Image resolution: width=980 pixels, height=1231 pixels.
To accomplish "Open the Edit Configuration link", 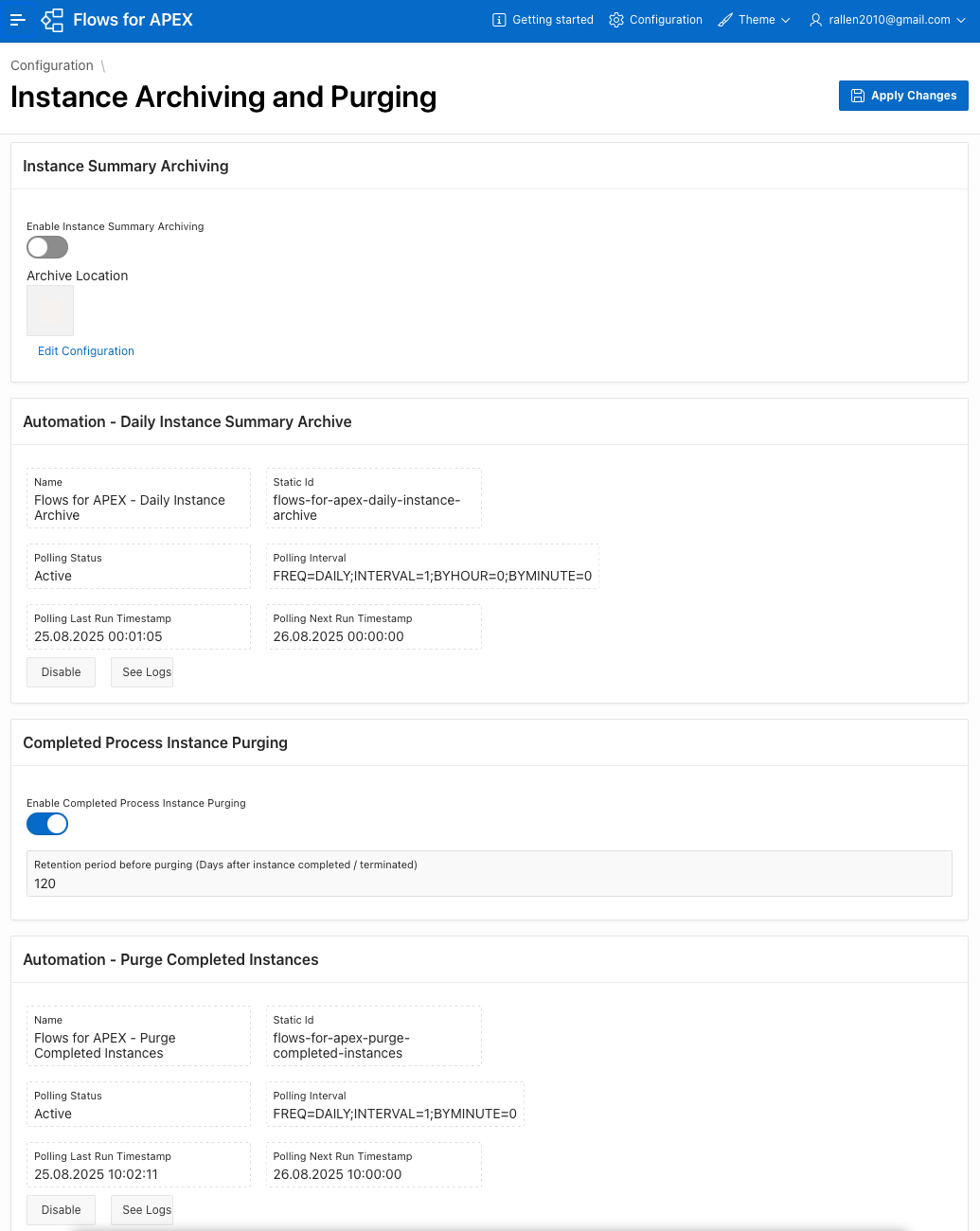I will tap(86, 351).
